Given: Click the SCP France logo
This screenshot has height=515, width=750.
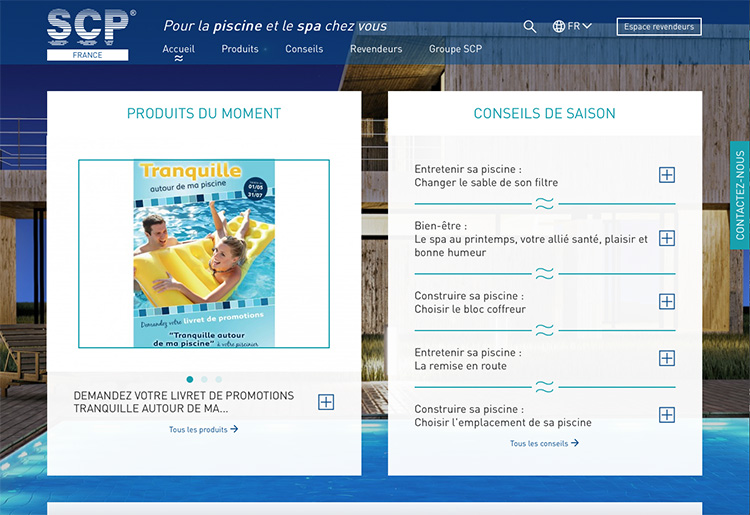Looking at the screenshot, I should coord(88,34).
